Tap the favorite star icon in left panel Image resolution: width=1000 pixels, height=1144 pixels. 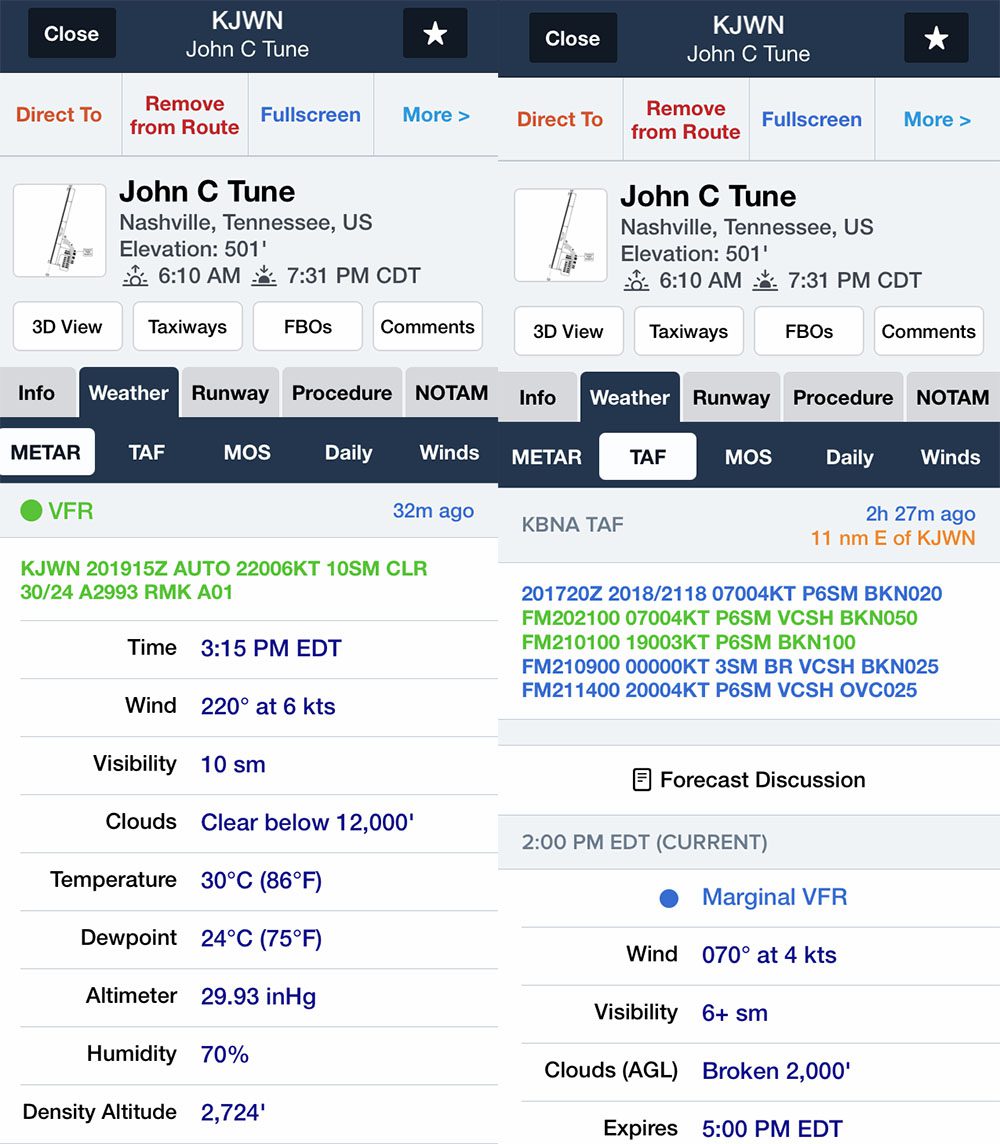click(x=435, y=34)
